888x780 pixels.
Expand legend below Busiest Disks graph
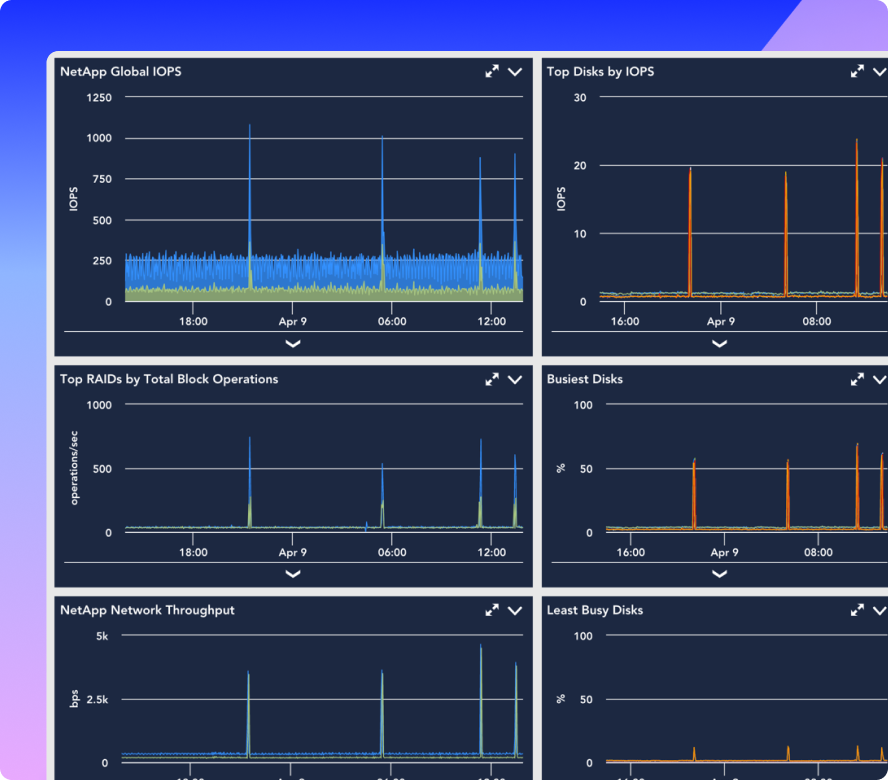(x=719, y=574)
